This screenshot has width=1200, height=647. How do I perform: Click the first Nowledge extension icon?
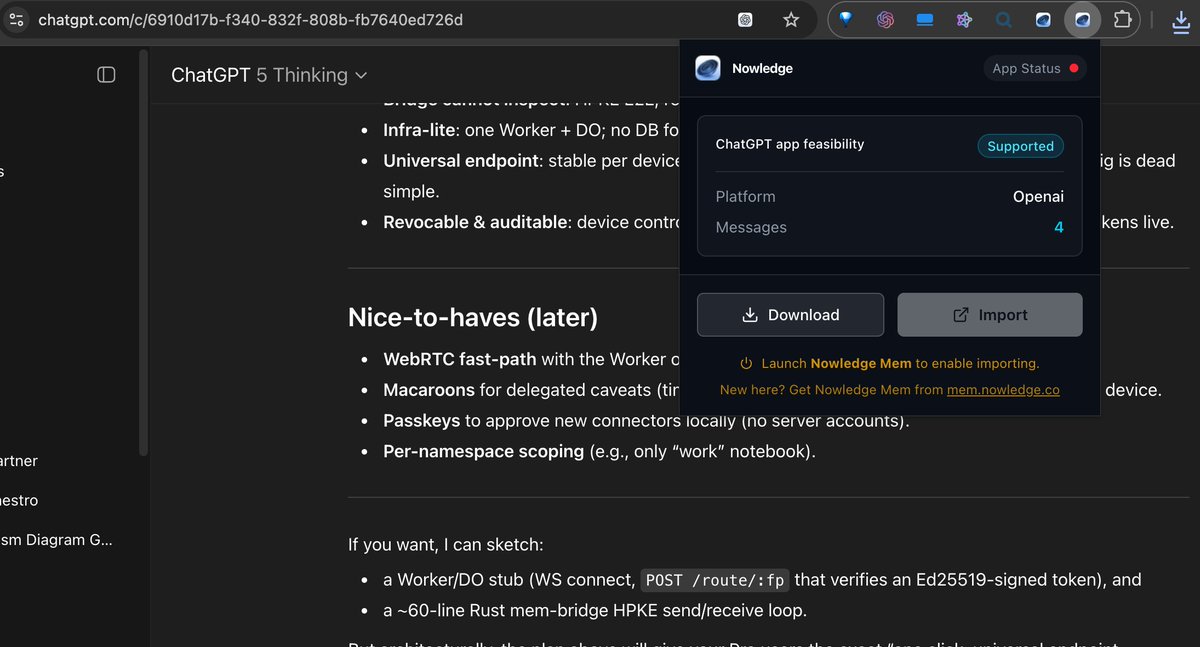[x=1043, y=20]
